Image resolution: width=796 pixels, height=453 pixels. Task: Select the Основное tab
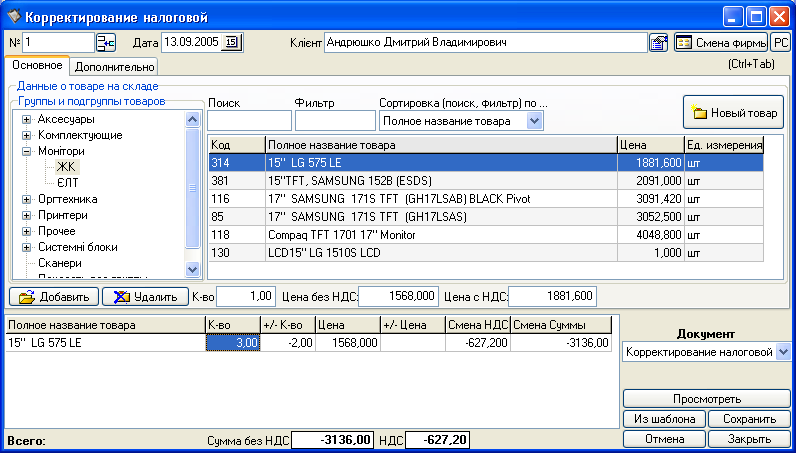point(37,66)
